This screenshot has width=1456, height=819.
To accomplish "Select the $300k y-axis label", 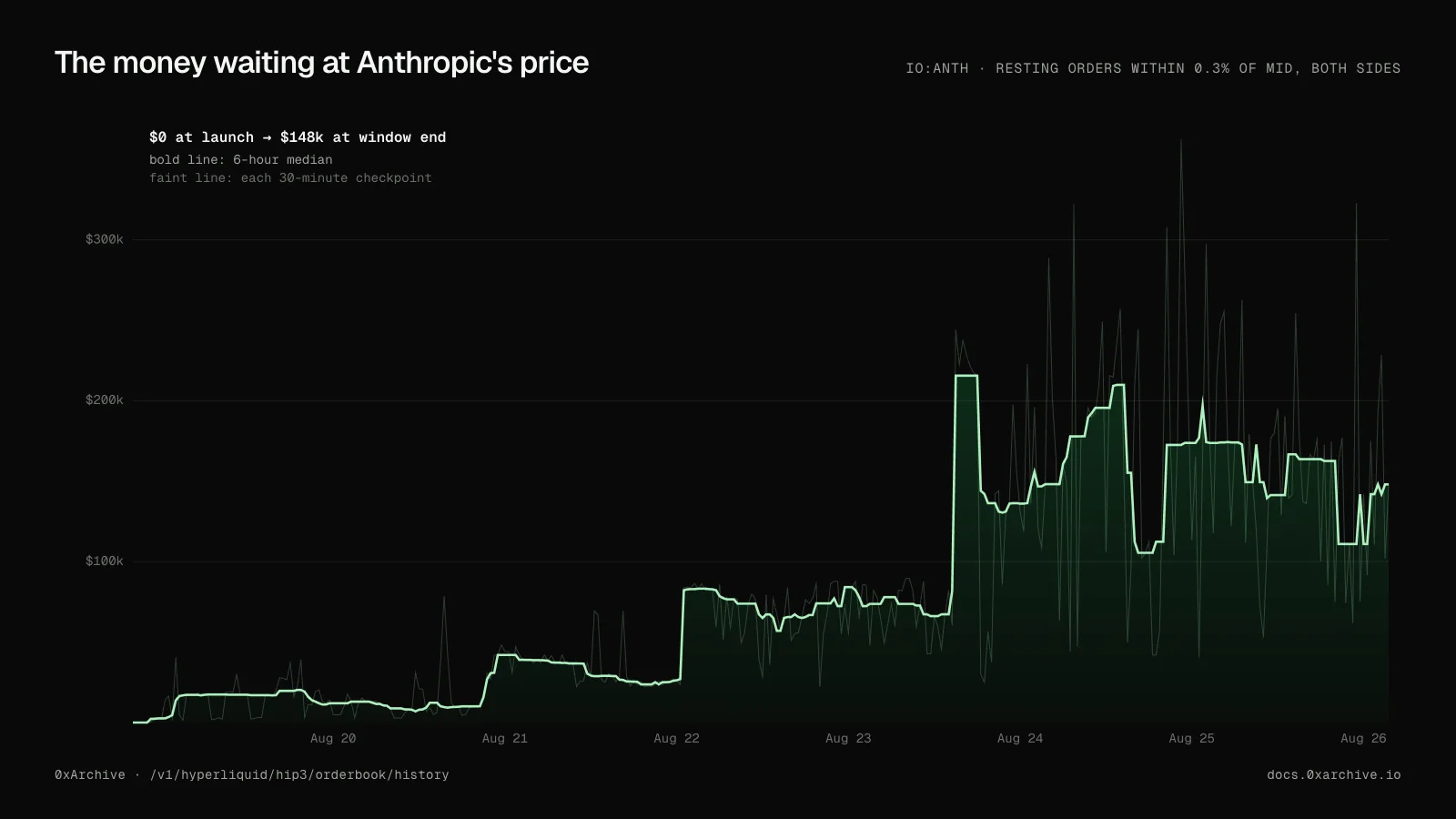I will coord(105,239).
